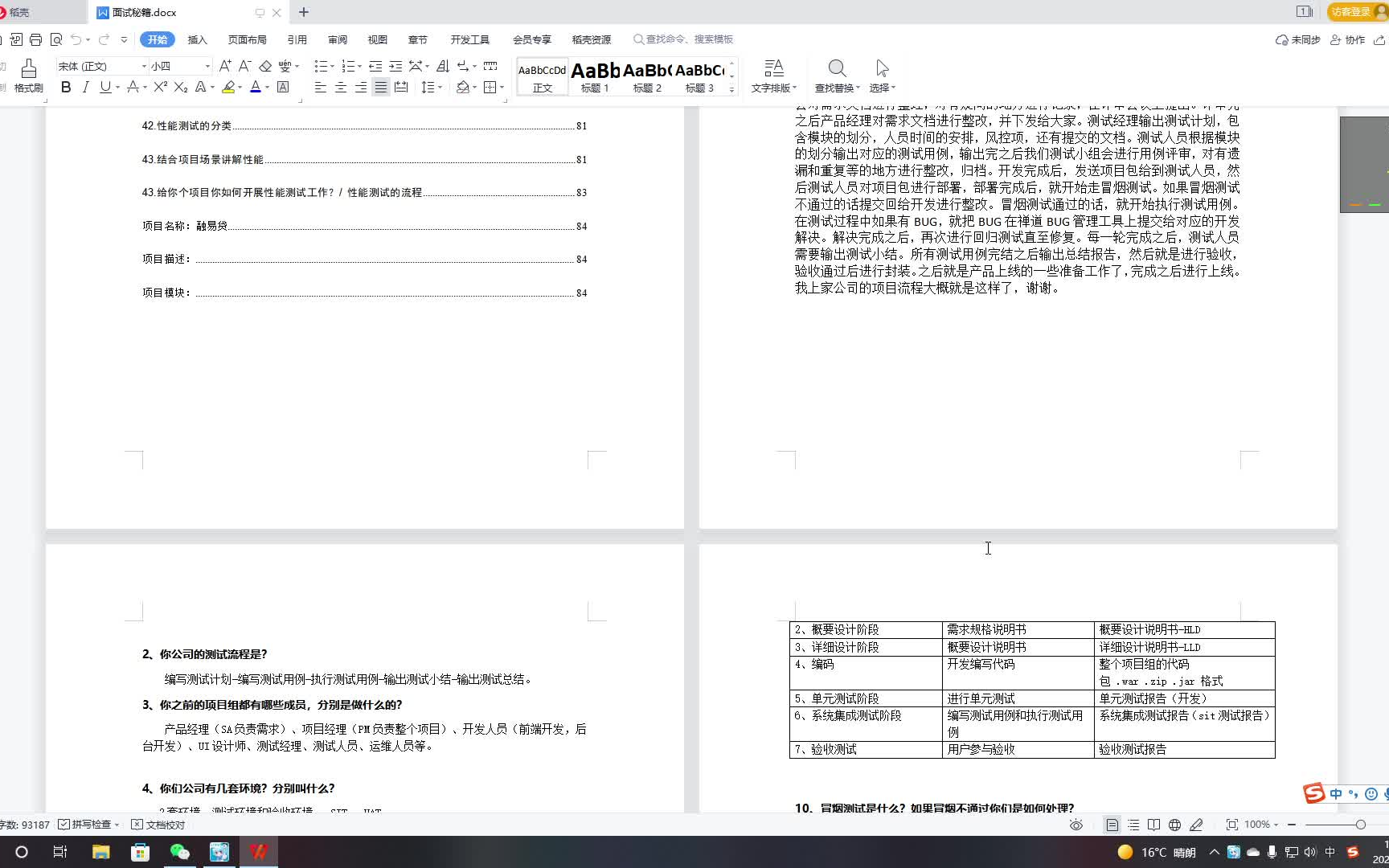Click the sort icon
1389x868 pixels.
point(443,66)
